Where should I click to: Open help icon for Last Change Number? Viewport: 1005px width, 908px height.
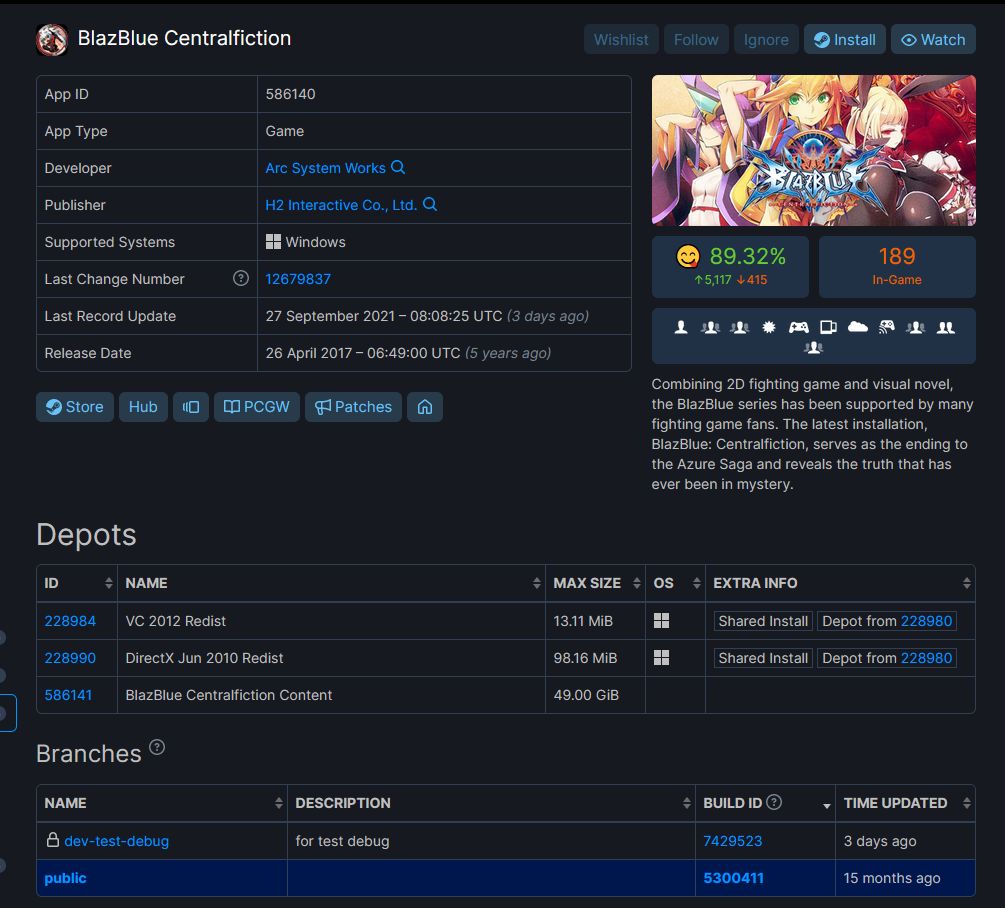pos(240,278)
